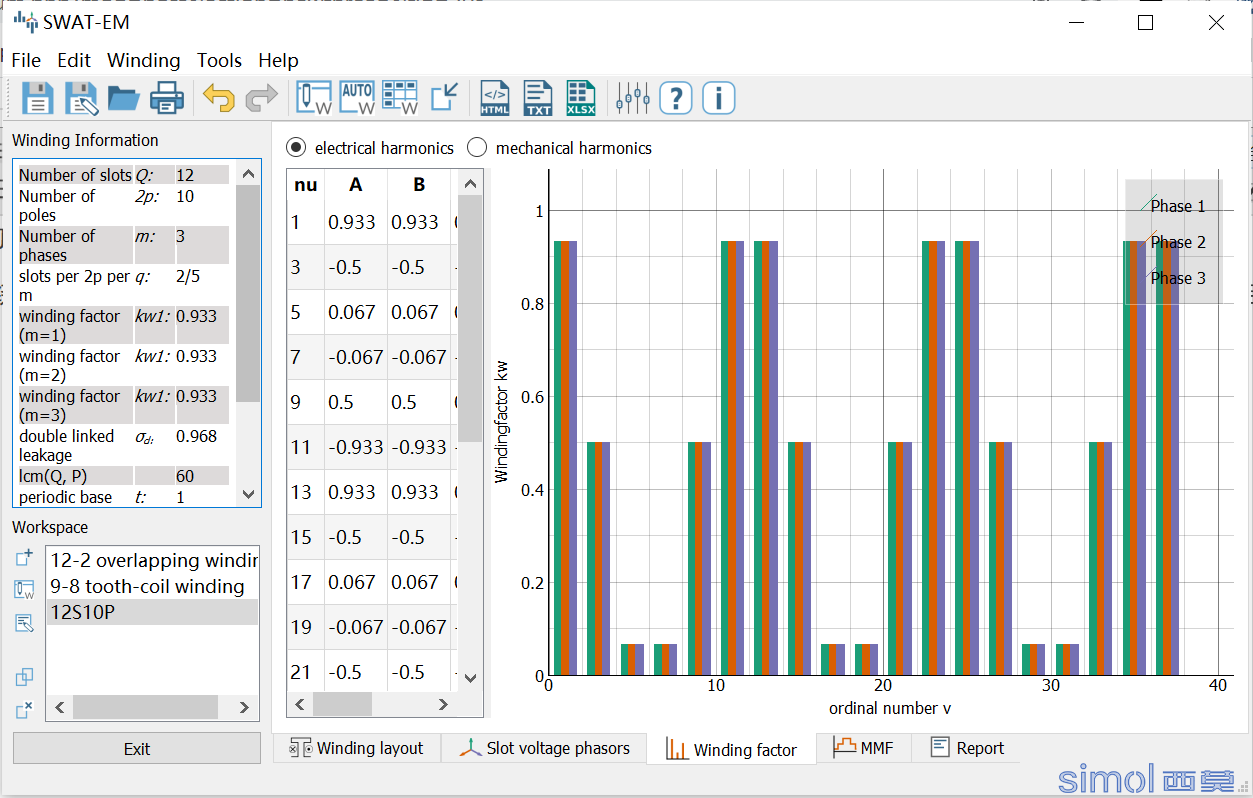The width and height of the screenshot is (1253, 798).
Task: Open a file with folder icon
Action: click(x=124, y=98)
